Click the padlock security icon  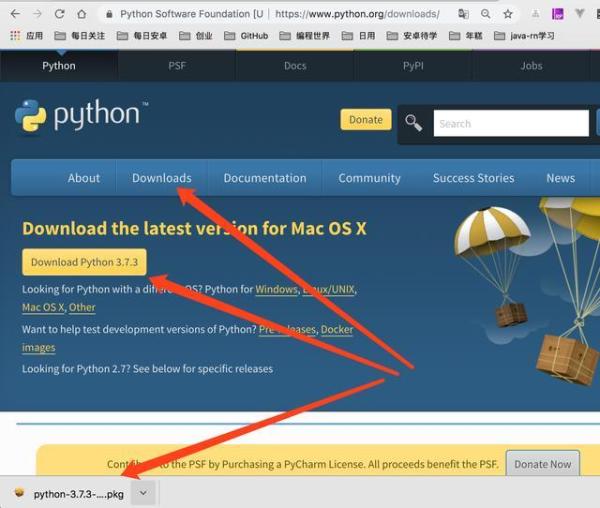pos(109,15)
